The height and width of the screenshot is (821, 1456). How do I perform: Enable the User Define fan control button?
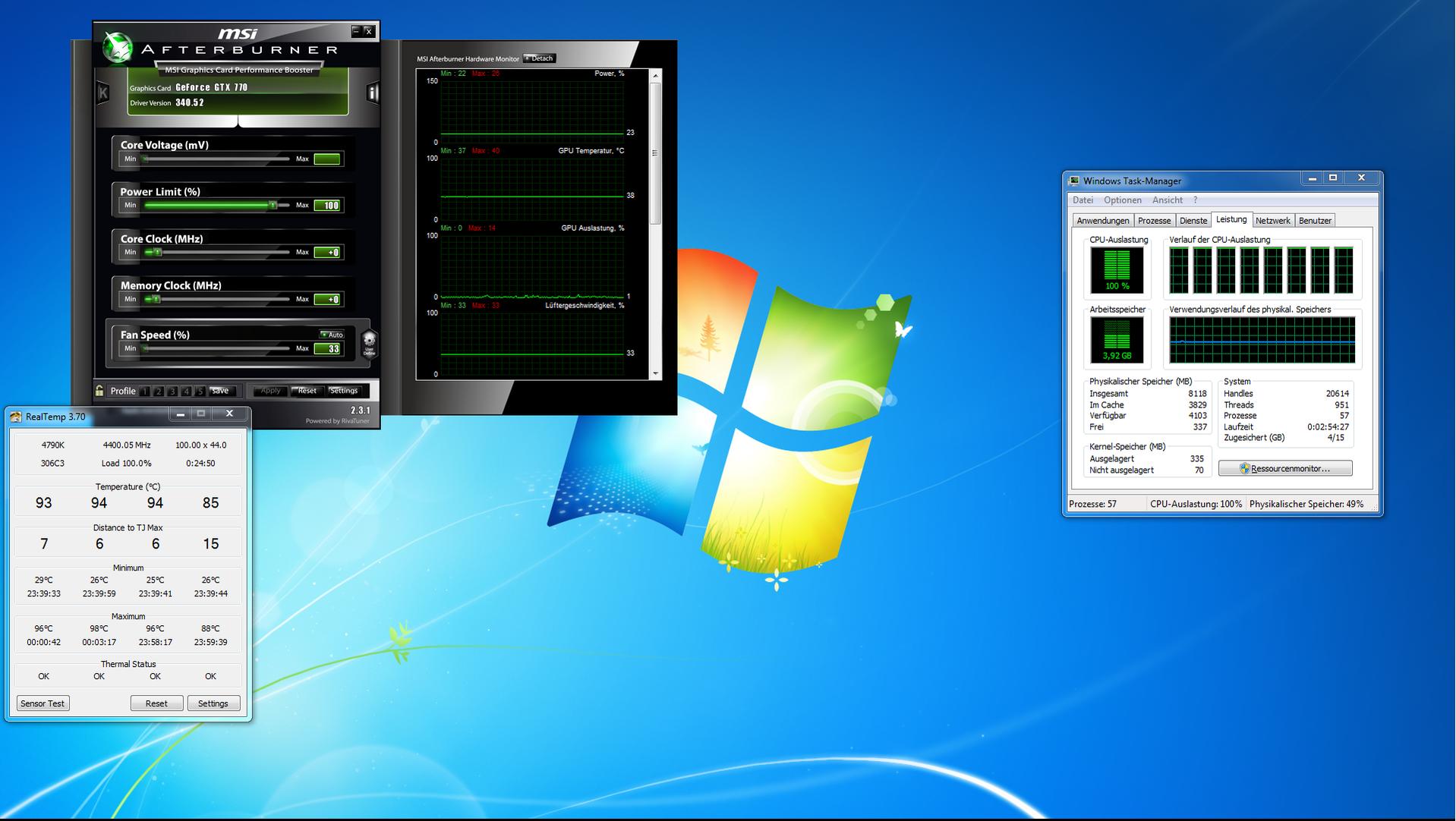[x=369, y=343]
